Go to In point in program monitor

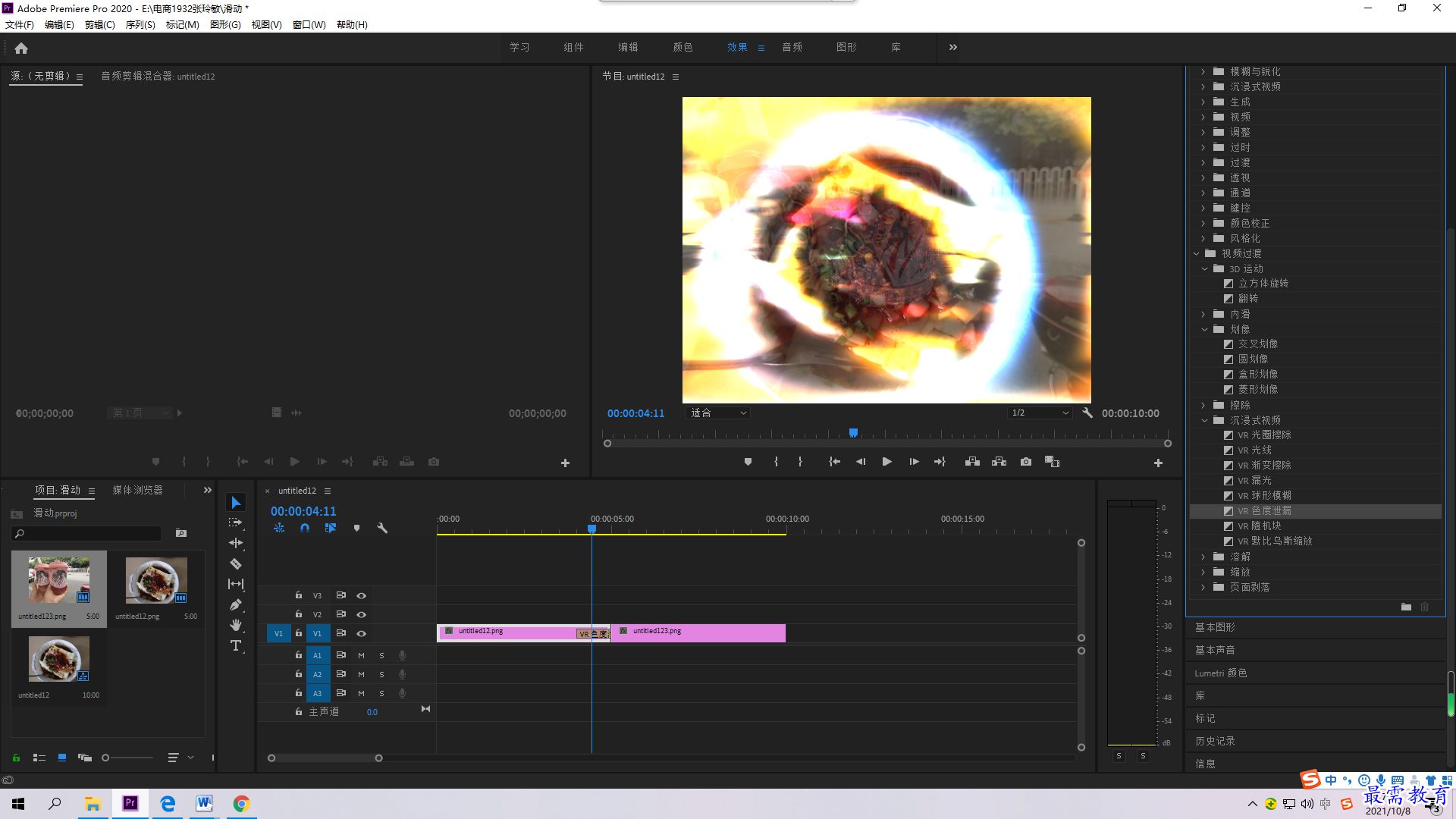point(834,462)
